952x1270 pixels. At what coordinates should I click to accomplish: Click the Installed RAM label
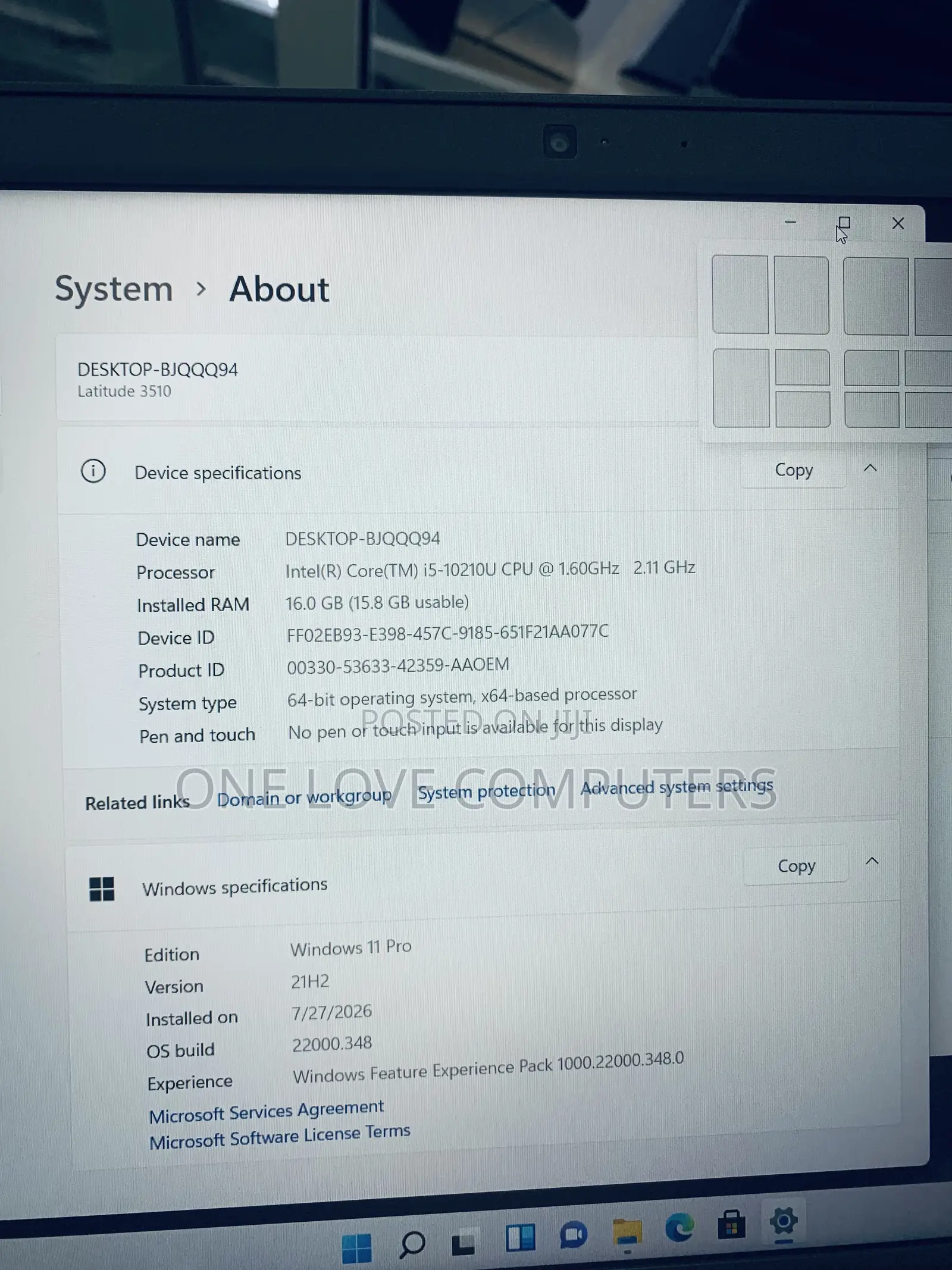[x=193, y=605]
